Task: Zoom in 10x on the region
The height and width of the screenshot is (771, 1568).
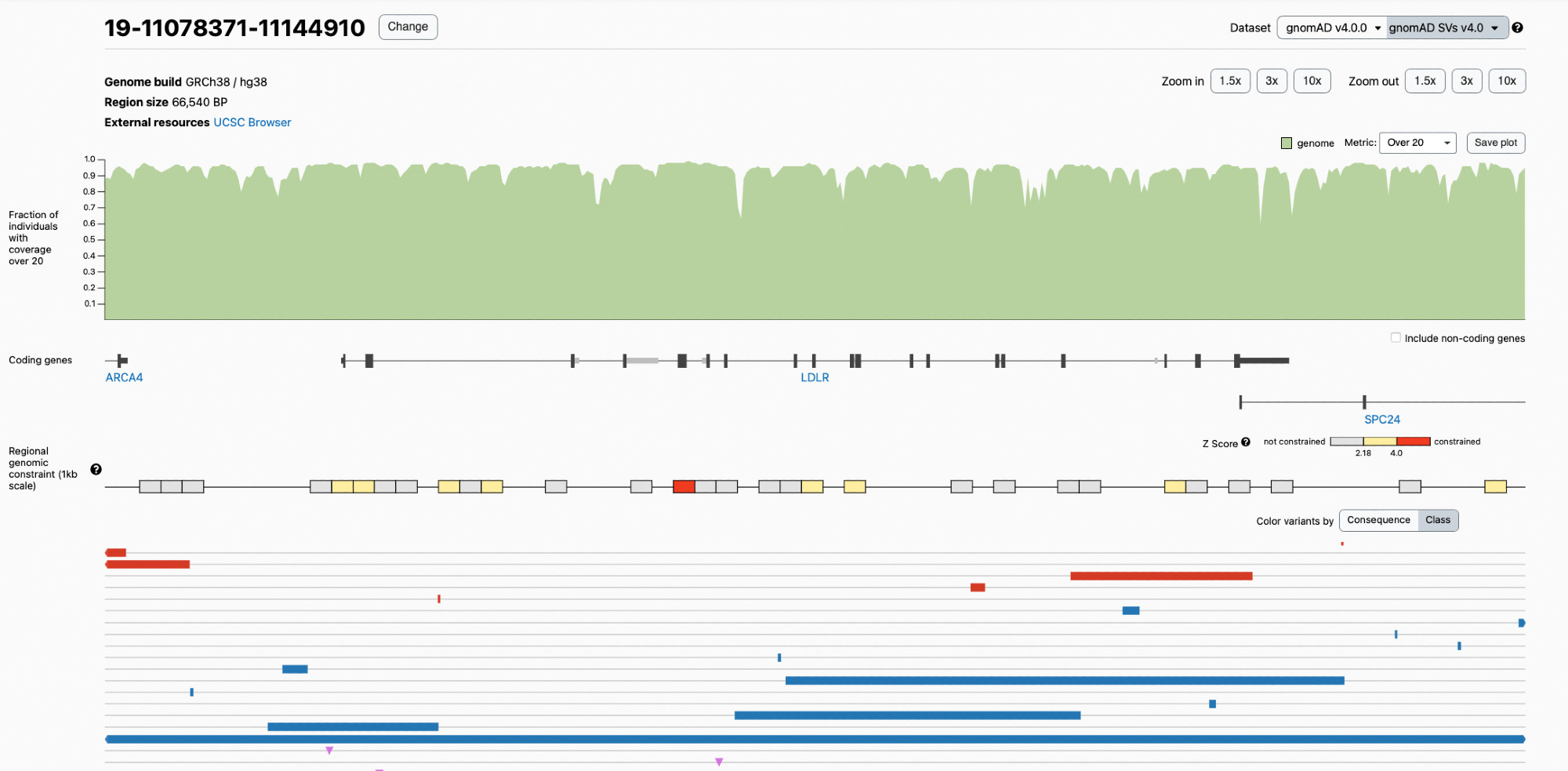Action: [x=1312, y=81]
